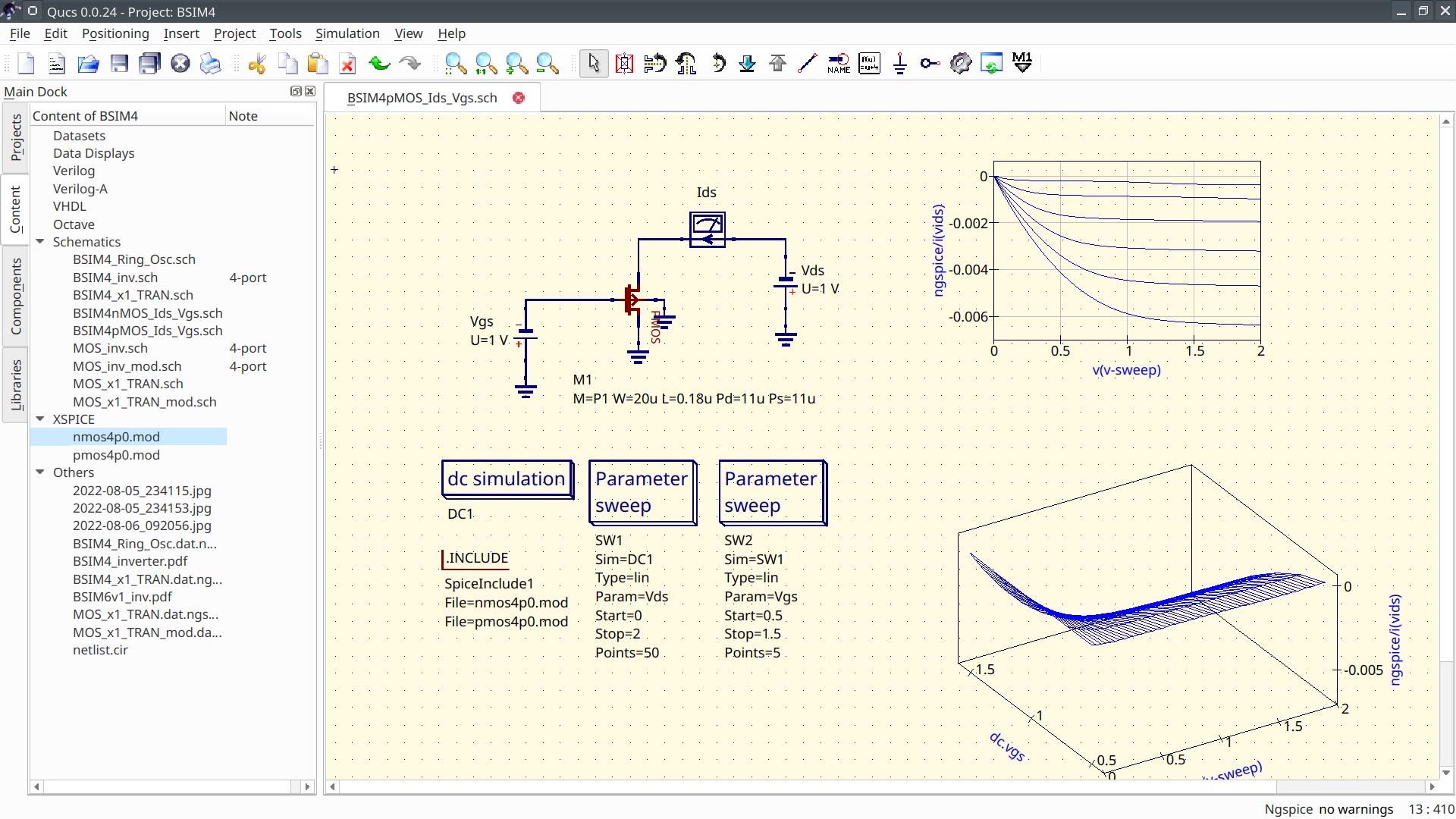Open the Simulation menu
Viewport: 1456px width, 819px height.
(x=347, y=33)
